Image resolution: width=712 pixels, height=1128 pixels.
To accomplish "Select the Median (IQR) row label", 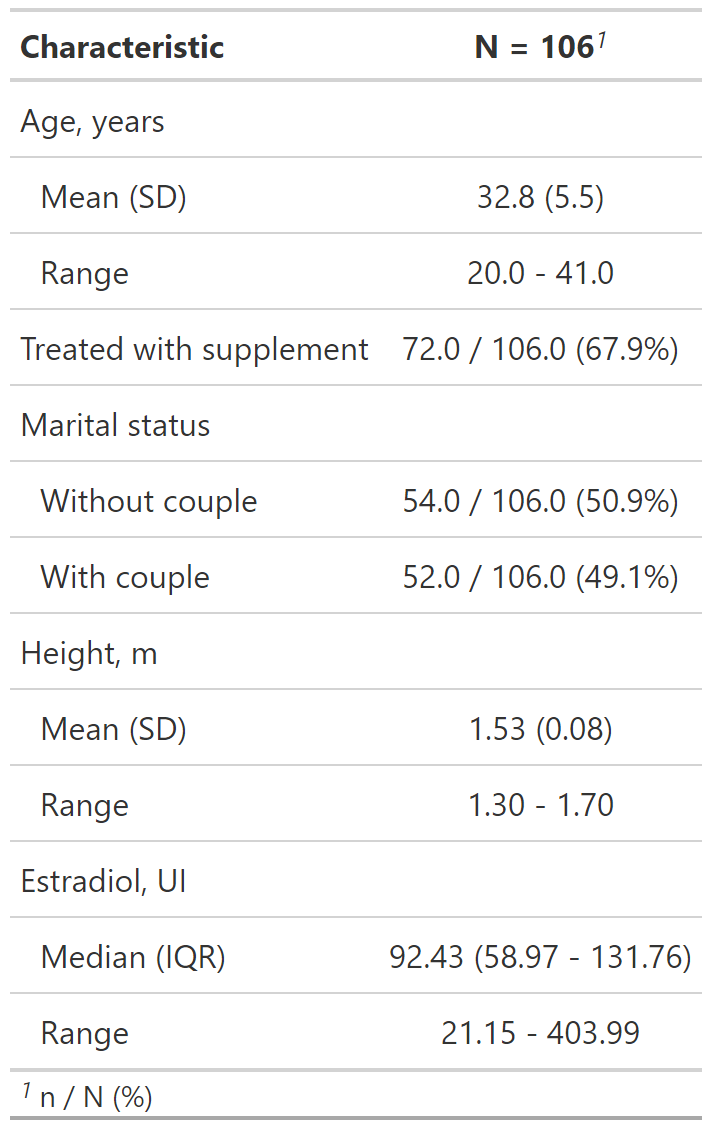I will click(133, 957).
